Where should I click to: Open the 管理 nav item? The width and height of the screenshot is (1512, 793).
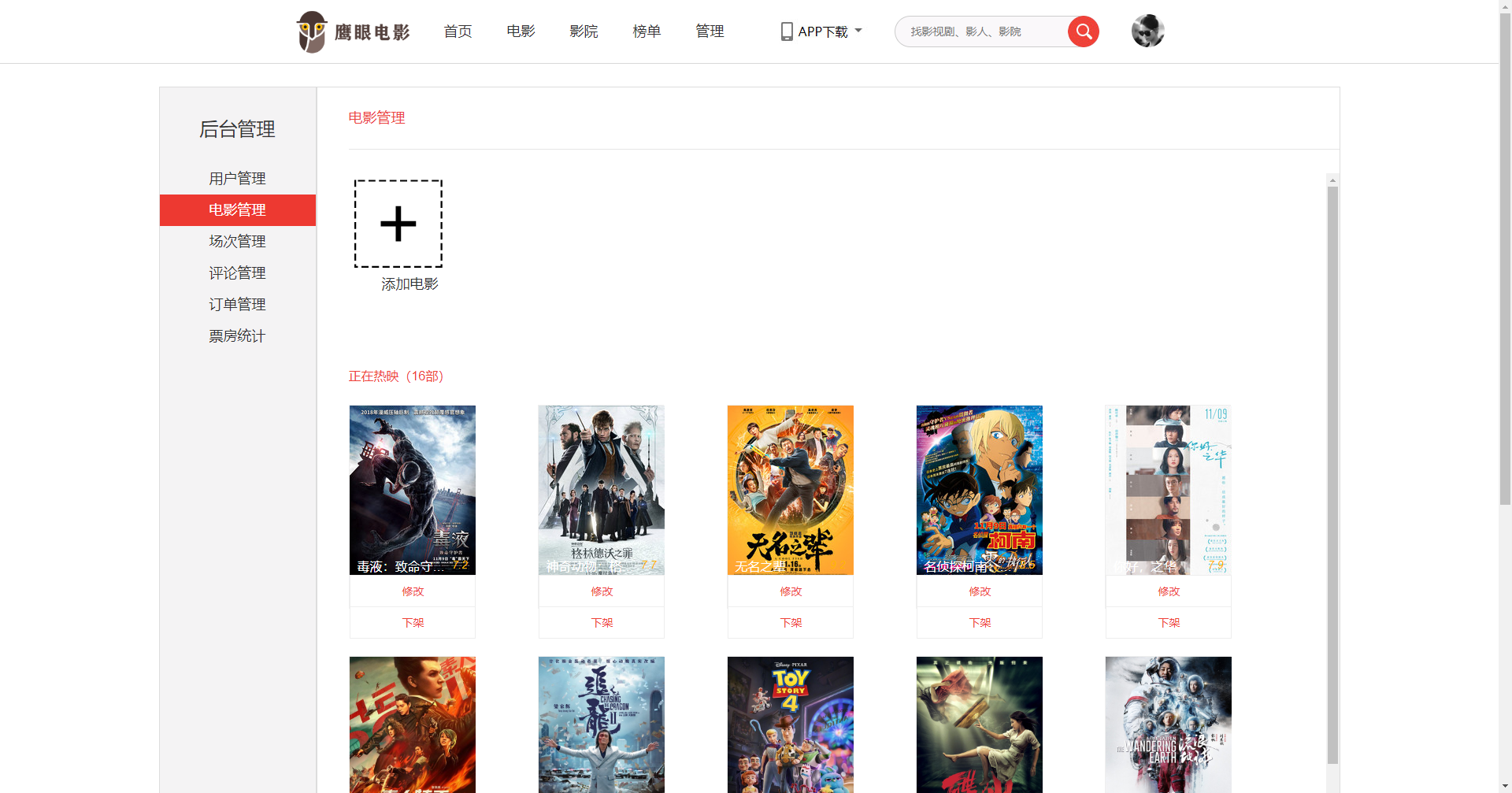710,31
